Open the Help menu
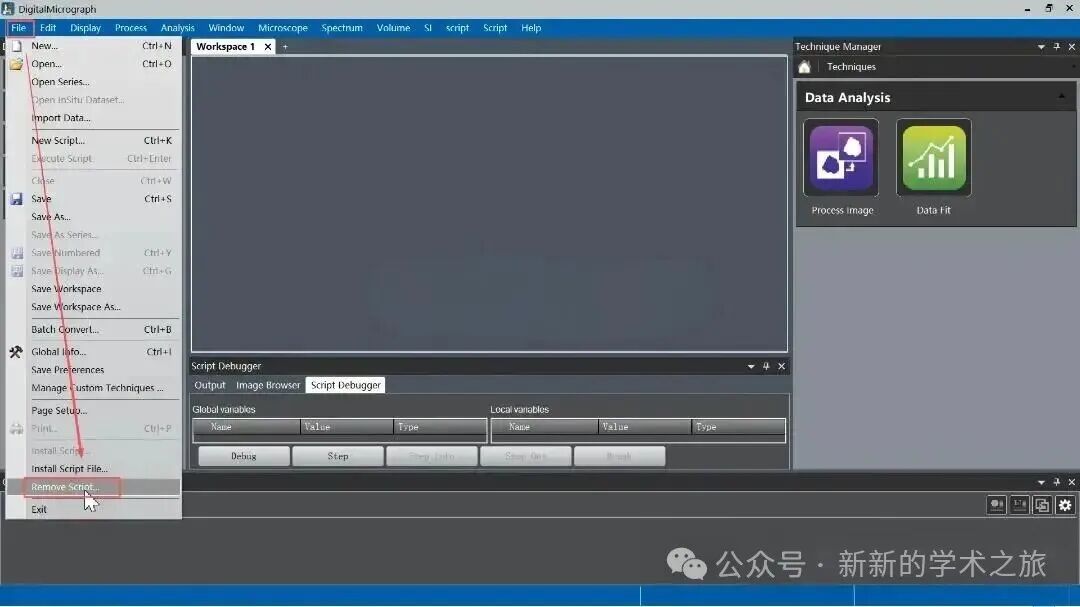This screenshot has height=607, width=1080. tap(531, 28)
